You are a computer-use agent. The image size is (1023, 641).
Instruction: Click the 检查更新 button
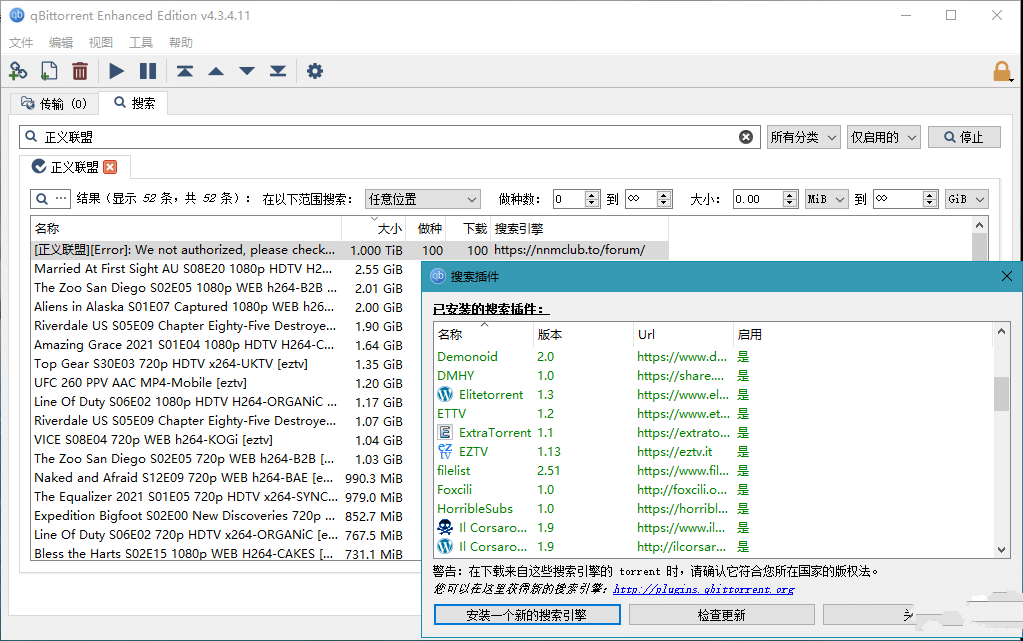(x=721, y=615)
